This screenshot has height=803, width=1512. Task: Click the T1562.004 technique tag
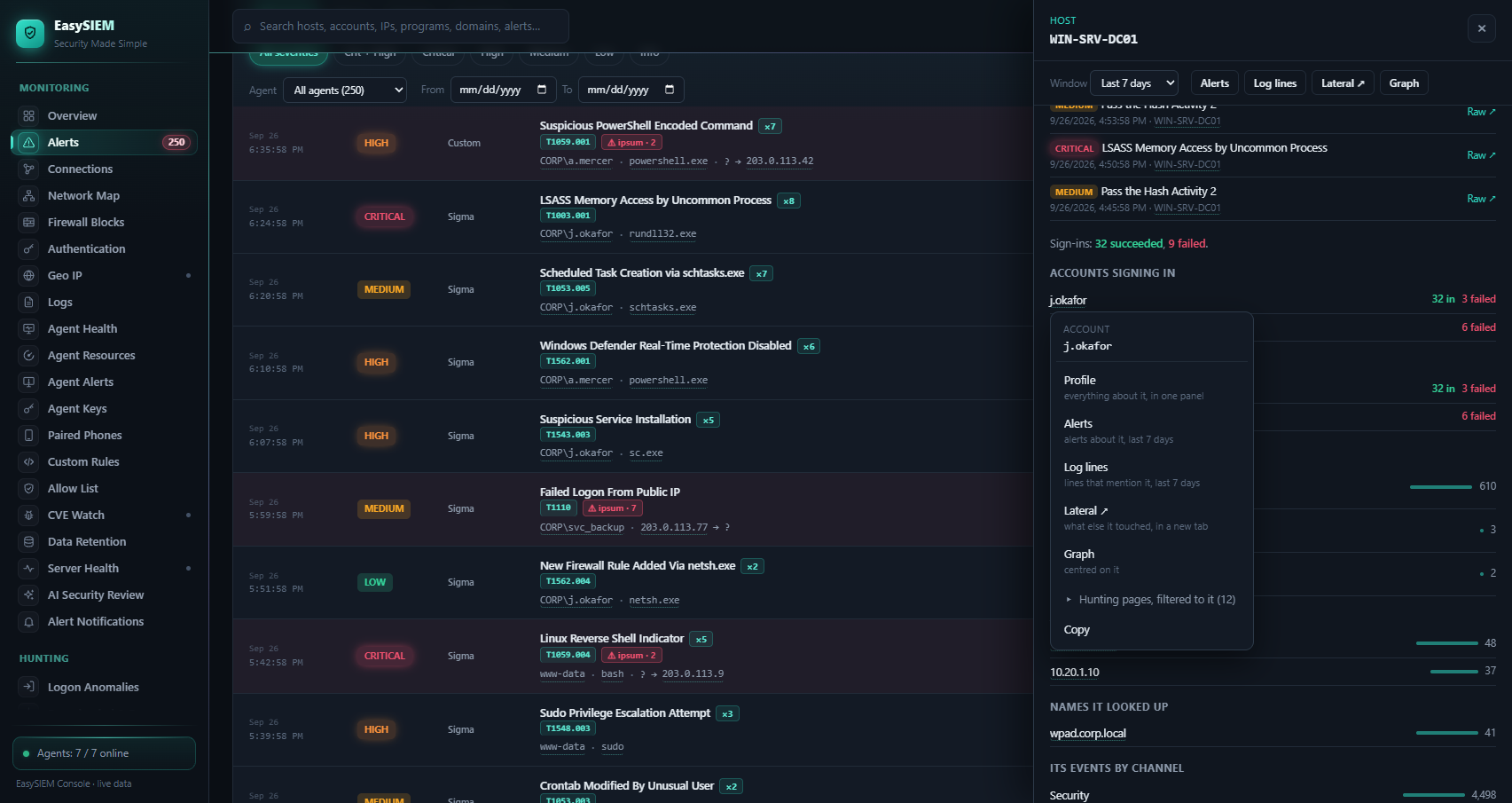[568, 581]
